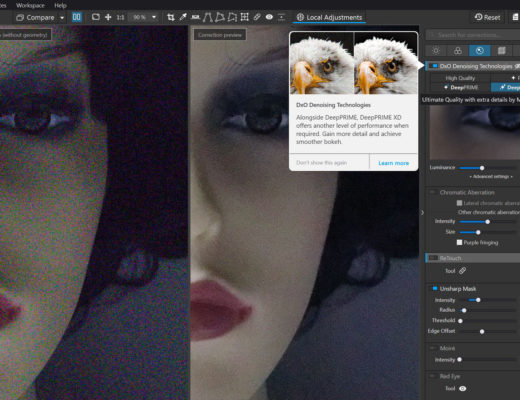This screenshot has height=400, width=520.
Task: Click the 90% zoom level field
Action: click(x=140, y=17)
